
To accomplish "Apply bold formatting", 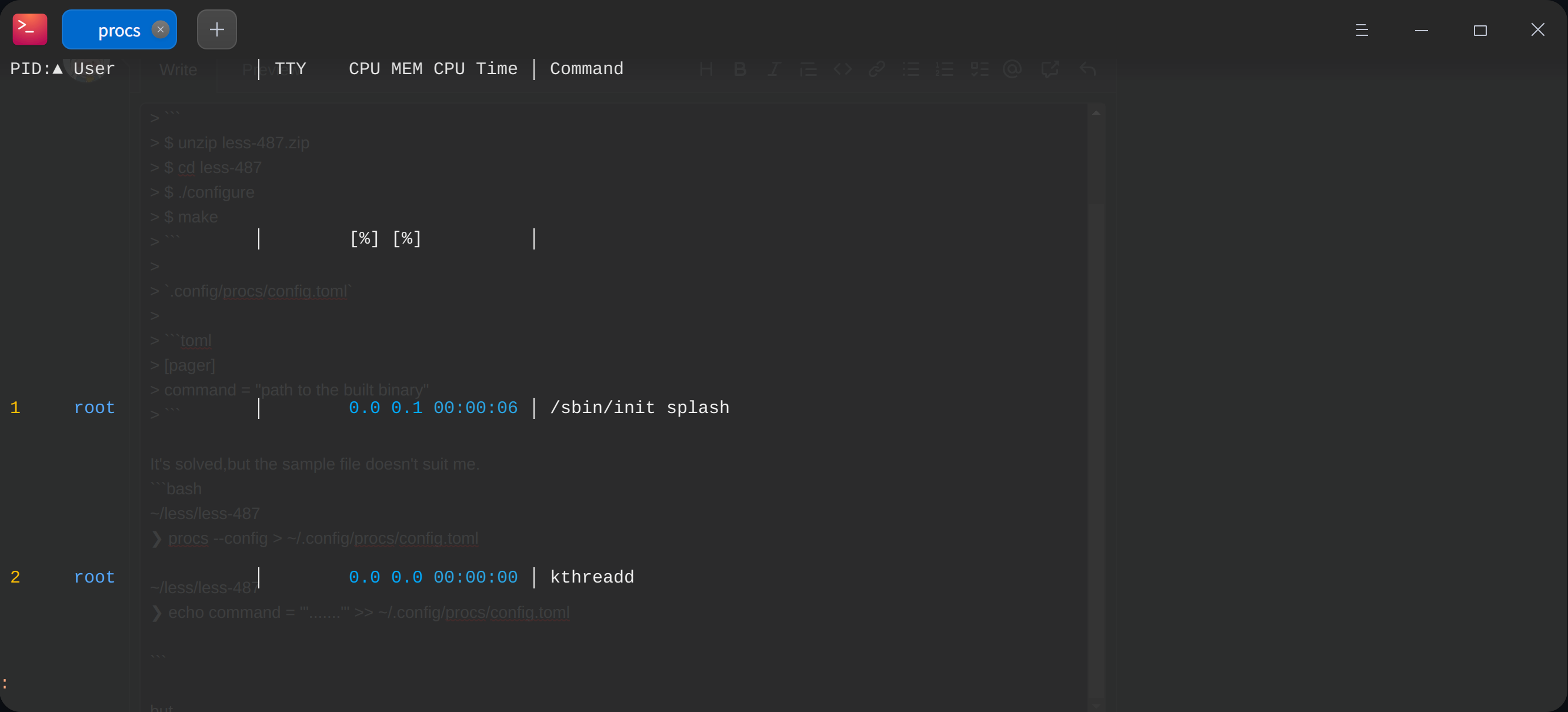I will click(739, 69).
